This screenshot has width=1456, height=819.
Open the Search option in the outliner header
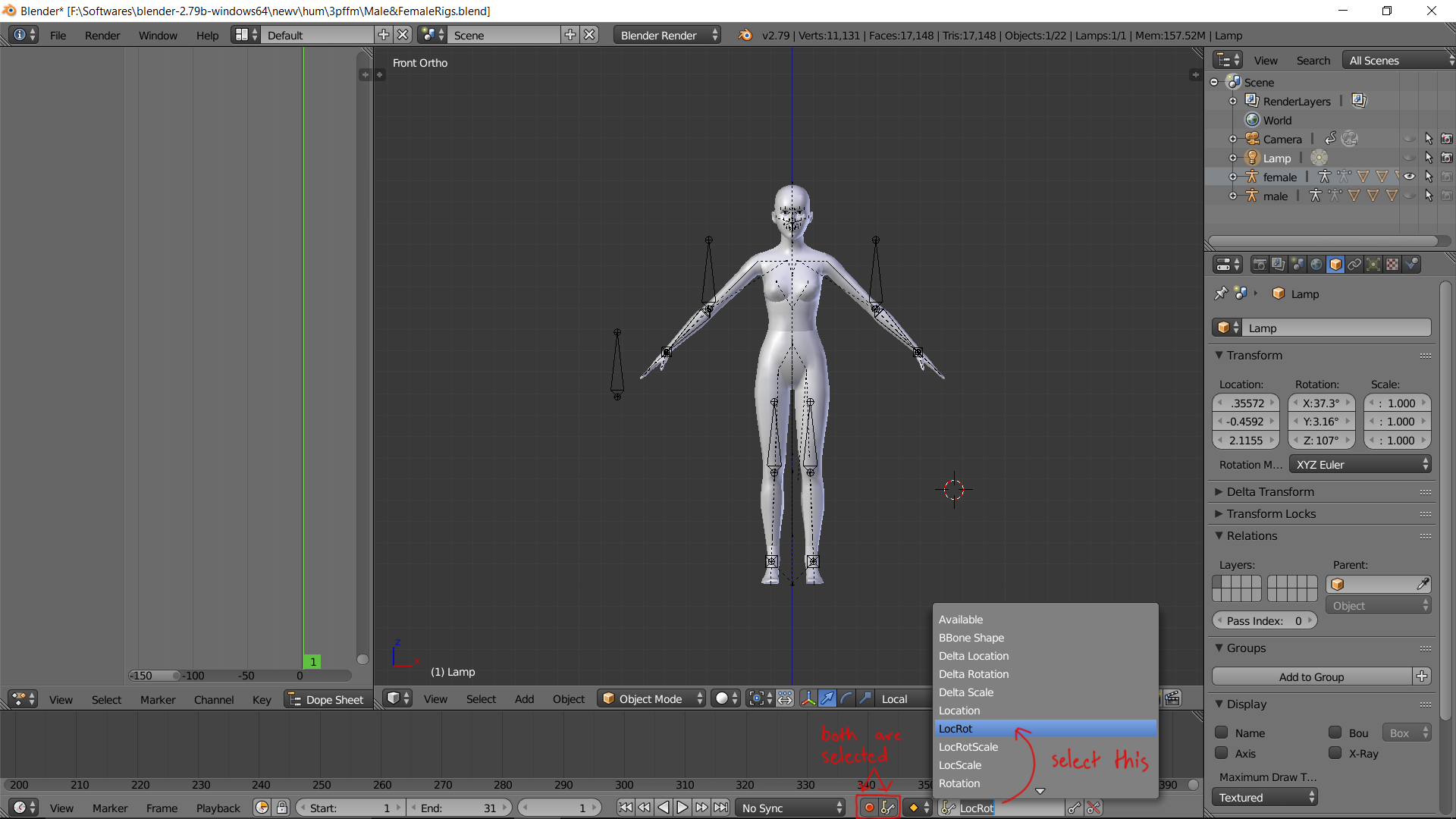(x=1313, y=61)
